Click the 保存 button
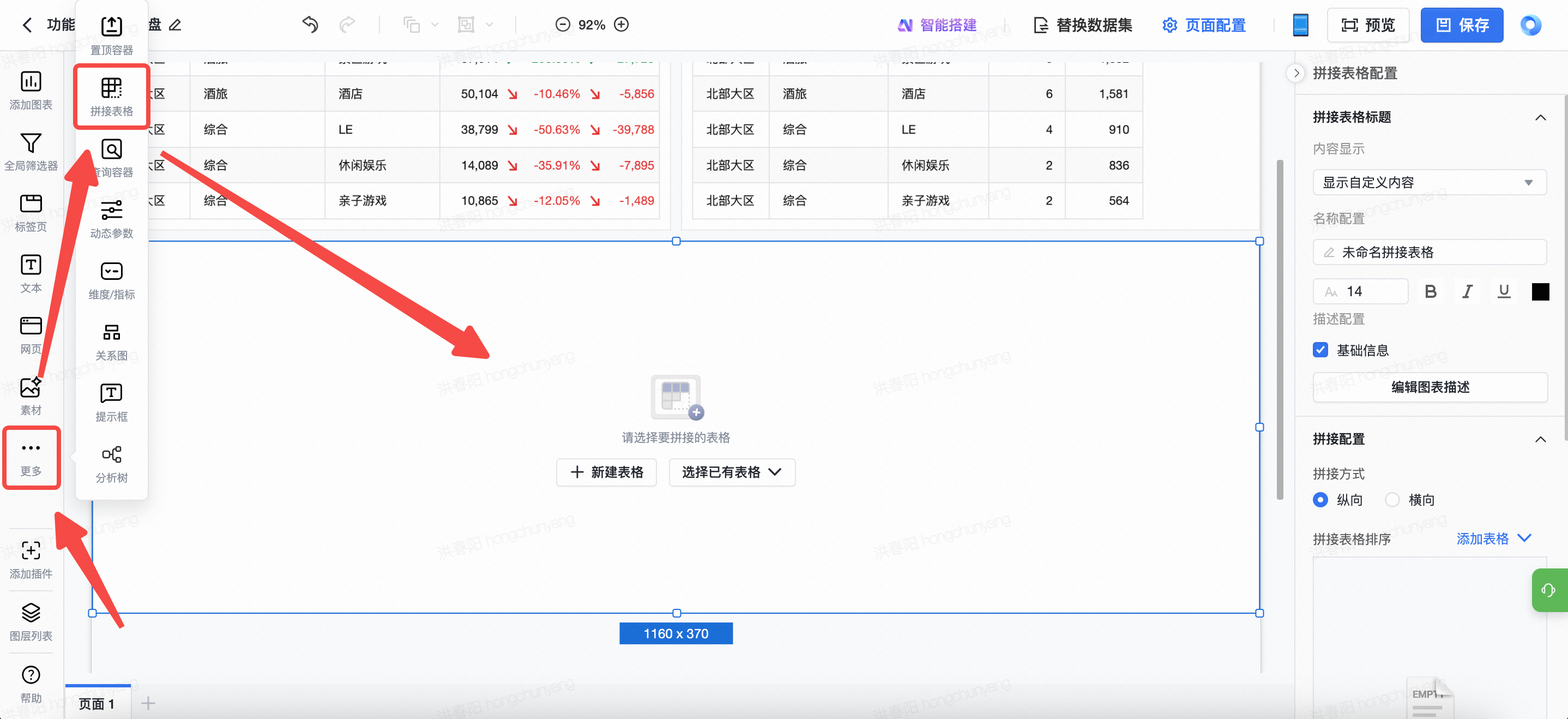The height and width of the screenshot is (719, 1568). (1461, 25)
